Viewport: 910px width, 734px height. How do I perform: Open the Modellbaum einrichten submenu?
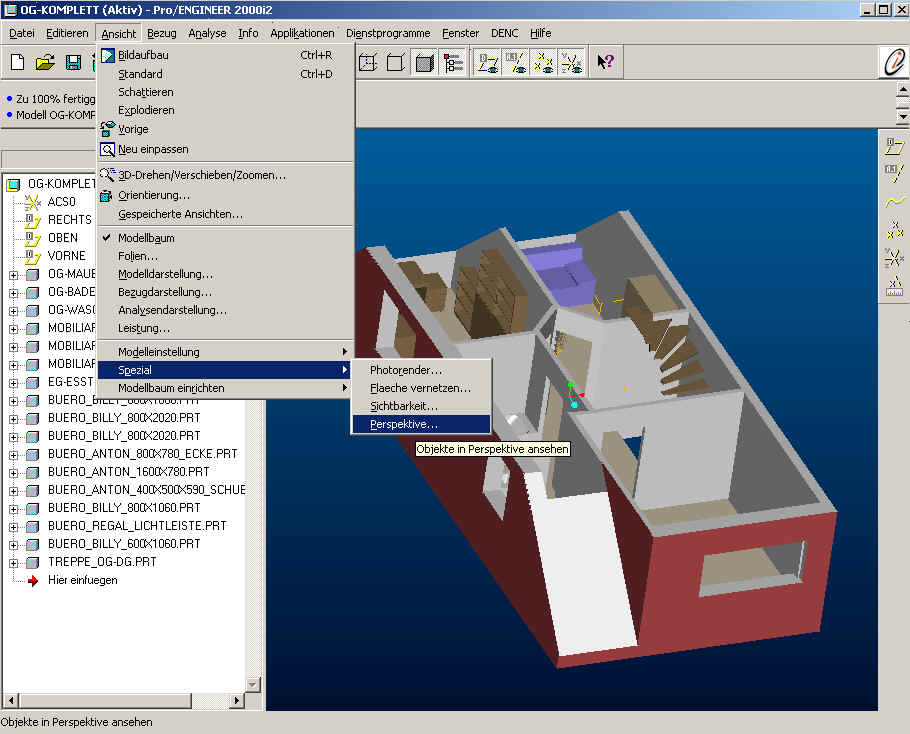click(x=226, y=388)
